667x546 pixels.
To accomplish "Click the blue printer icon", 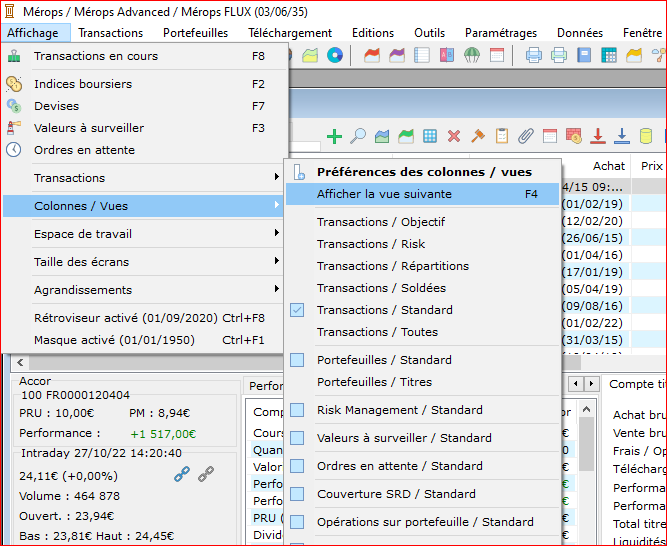I will [533, 56].
